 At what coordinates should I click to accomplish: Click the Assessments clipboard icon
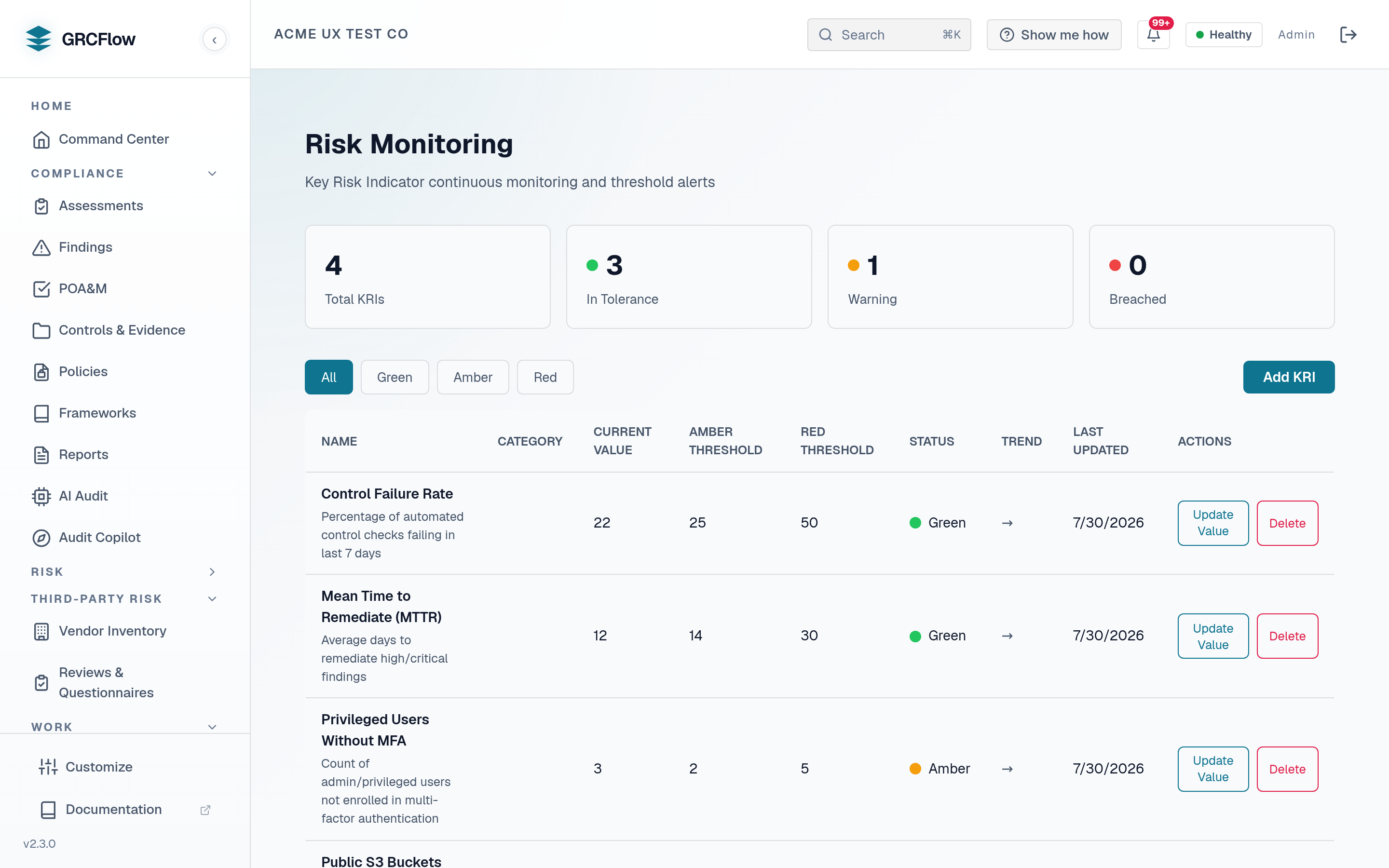tap(41, 206)
